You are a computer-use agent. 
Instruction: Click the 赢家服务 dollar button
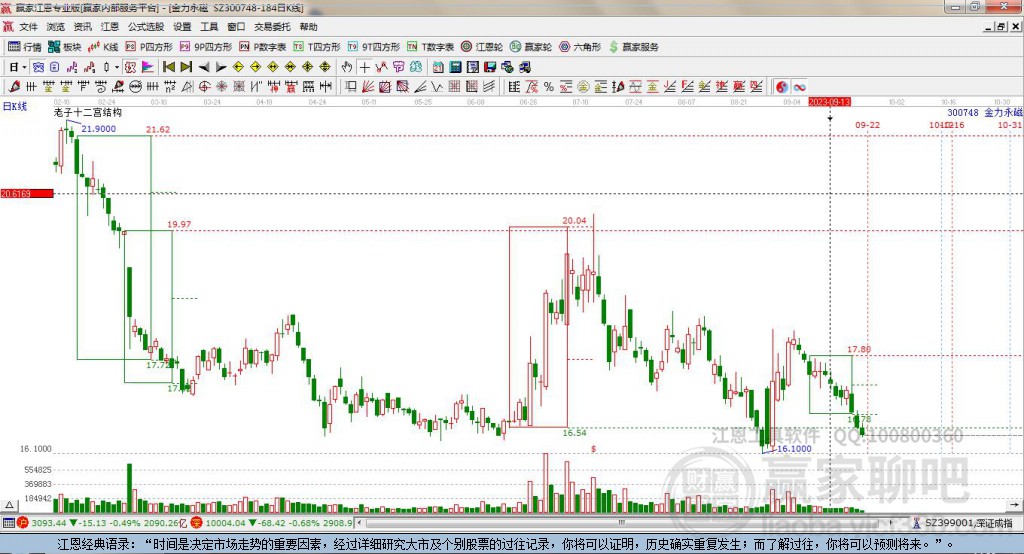[633, 46]
